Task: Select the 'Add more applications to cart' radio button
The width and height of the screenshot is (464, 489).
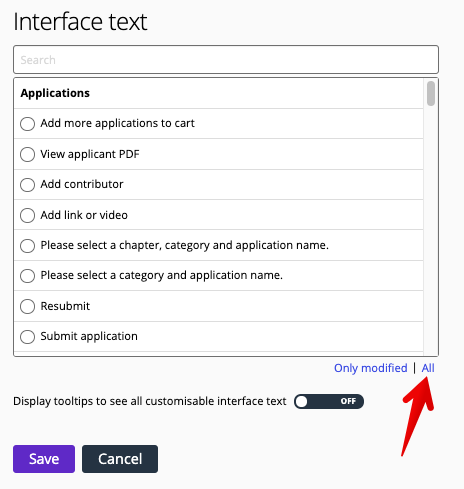Action: [27, 124]
